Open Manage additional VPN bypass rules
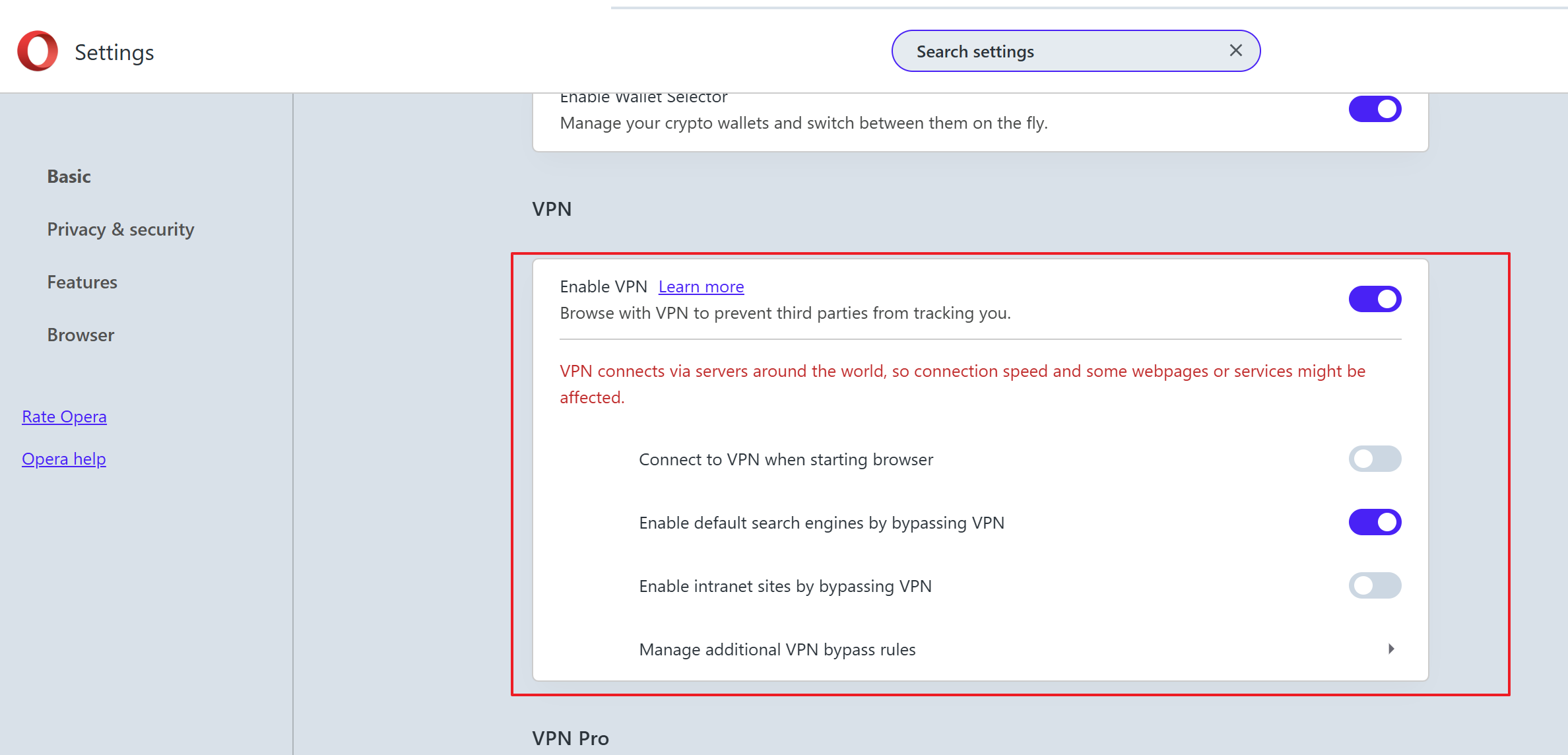The image size is (1568, 755). (x=777, y=649)
